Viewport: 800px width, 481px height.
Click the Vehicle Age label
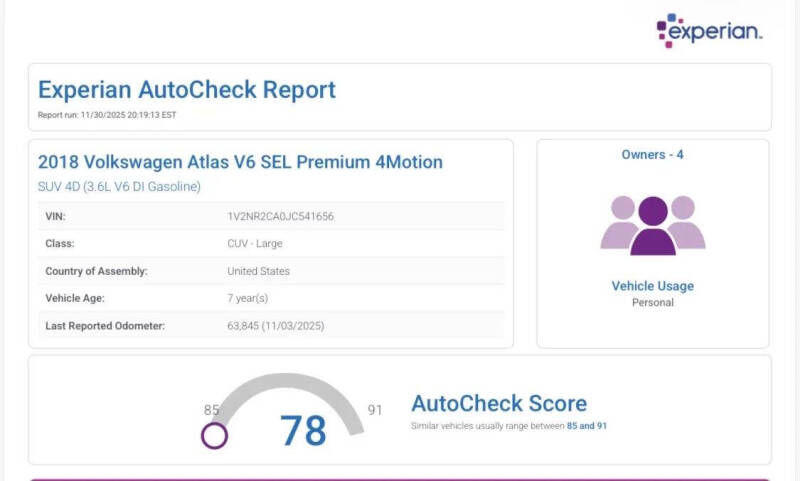point(74,298)
